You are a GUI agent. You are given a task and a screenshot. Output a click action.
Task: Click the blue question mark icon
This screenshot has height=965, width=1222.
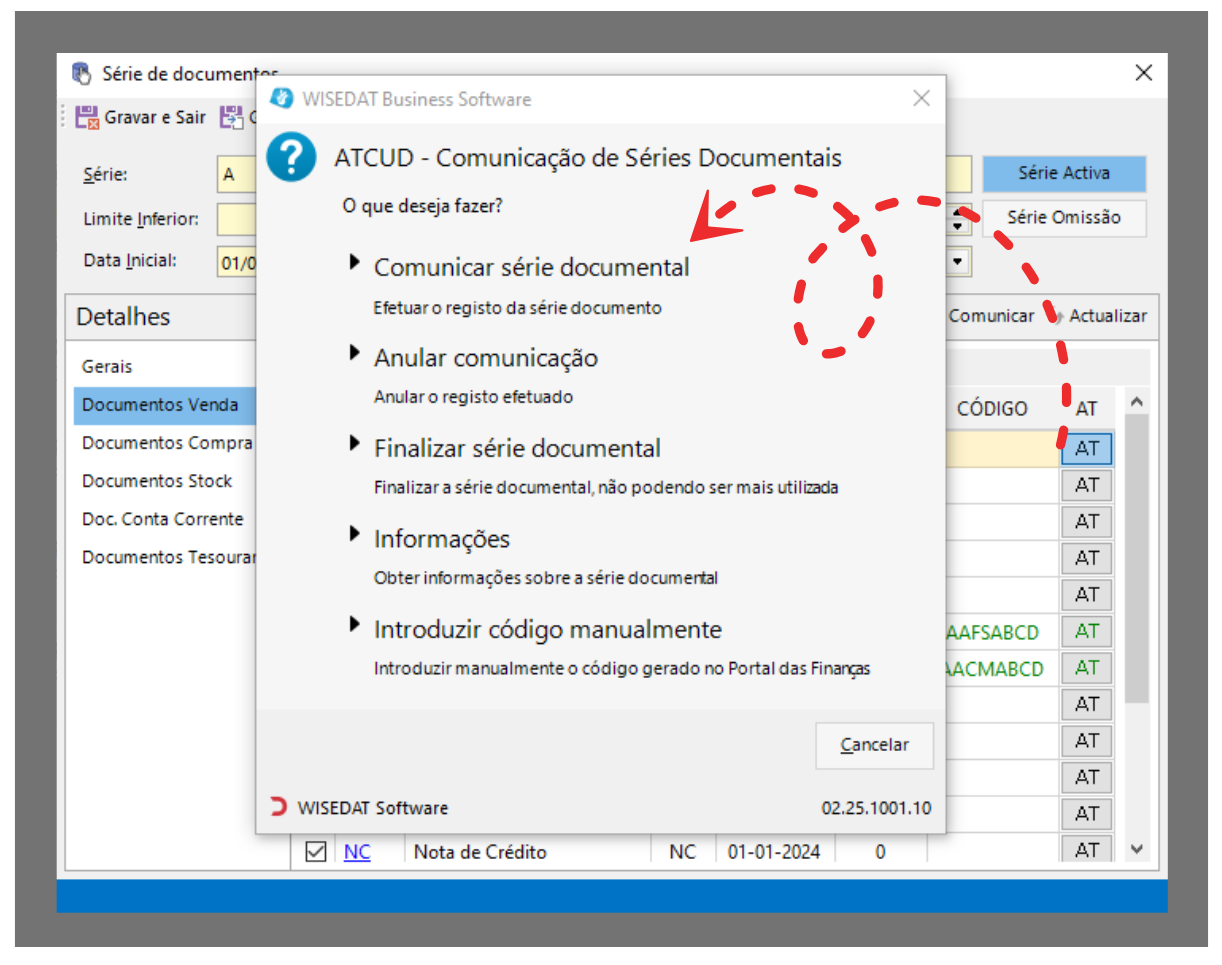(x=291, y=158)
